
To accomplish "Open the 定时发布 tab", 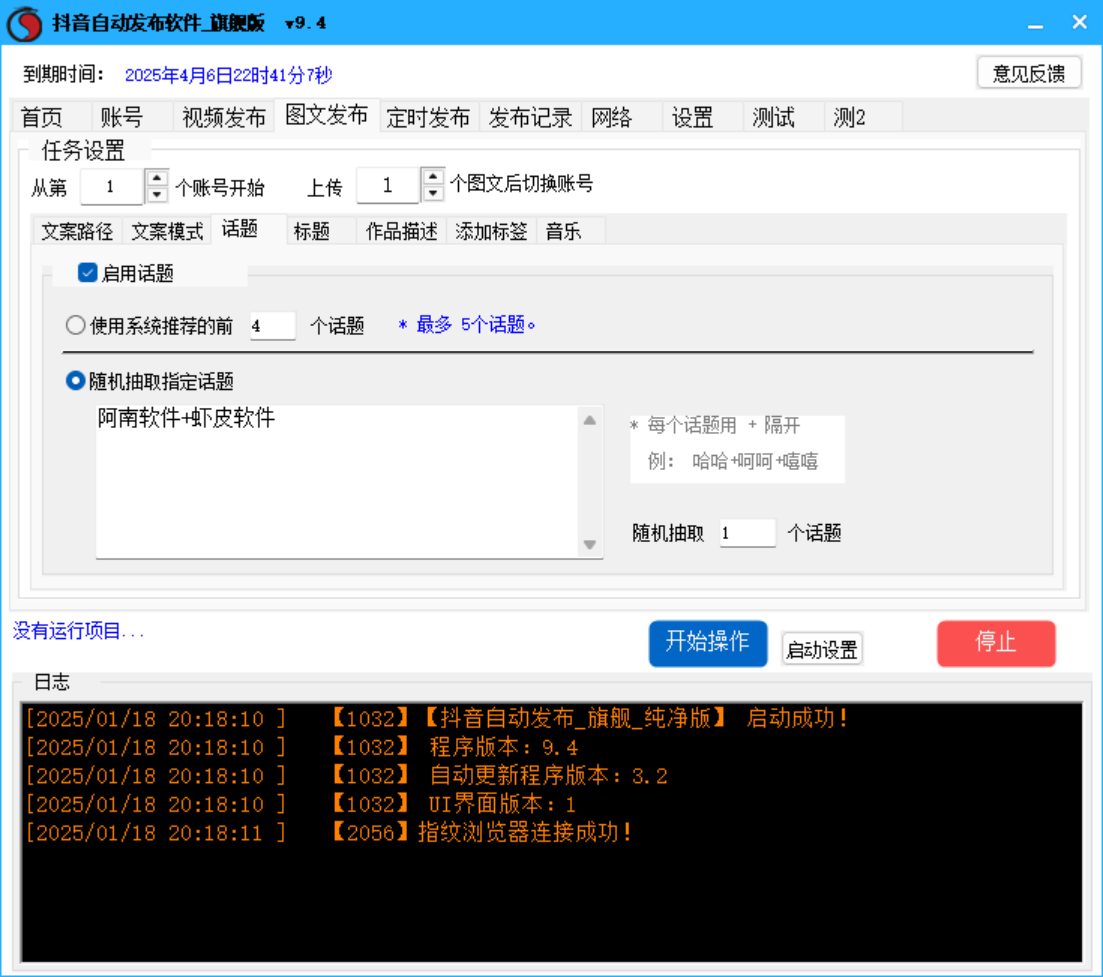I will (428, 117).
